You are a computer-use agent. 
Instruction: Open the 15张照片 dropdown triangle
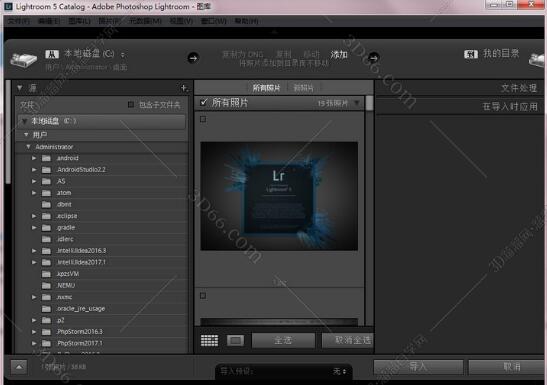click(x=357, y=103)
